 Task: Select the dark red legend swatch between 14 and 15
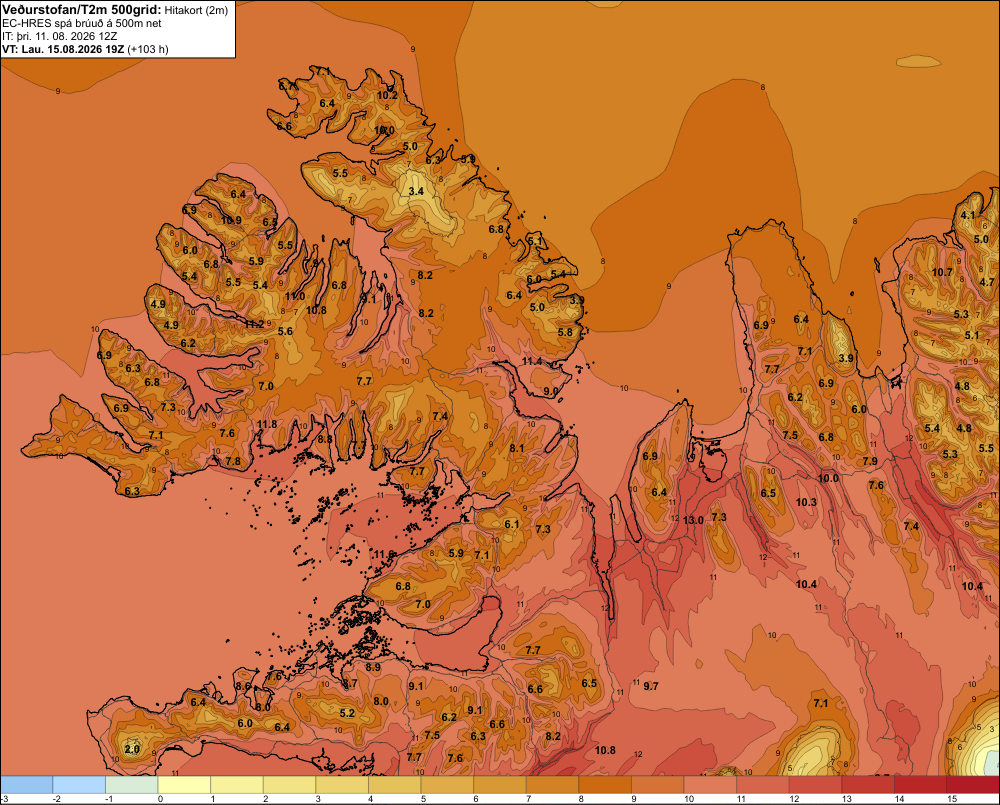921,785
